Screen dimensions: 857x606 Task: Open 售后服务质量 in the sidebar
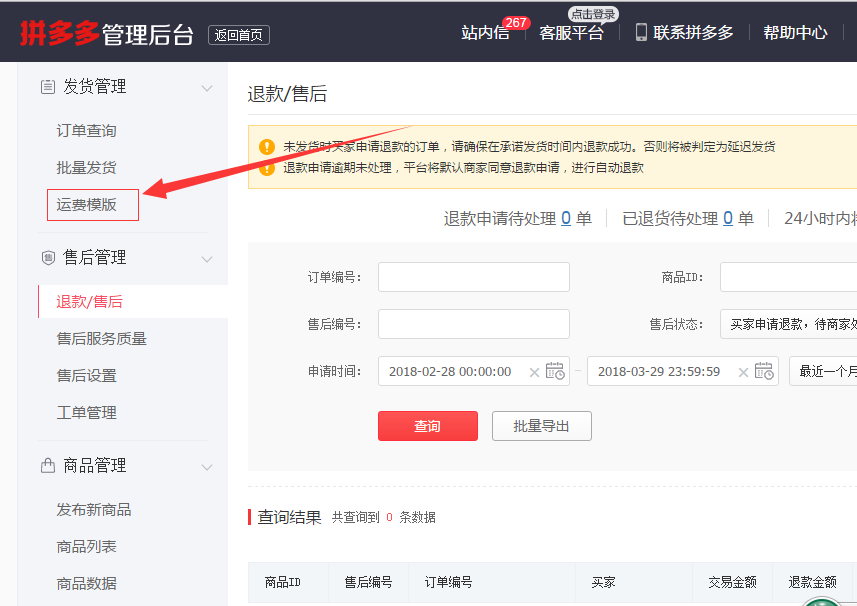102,339
